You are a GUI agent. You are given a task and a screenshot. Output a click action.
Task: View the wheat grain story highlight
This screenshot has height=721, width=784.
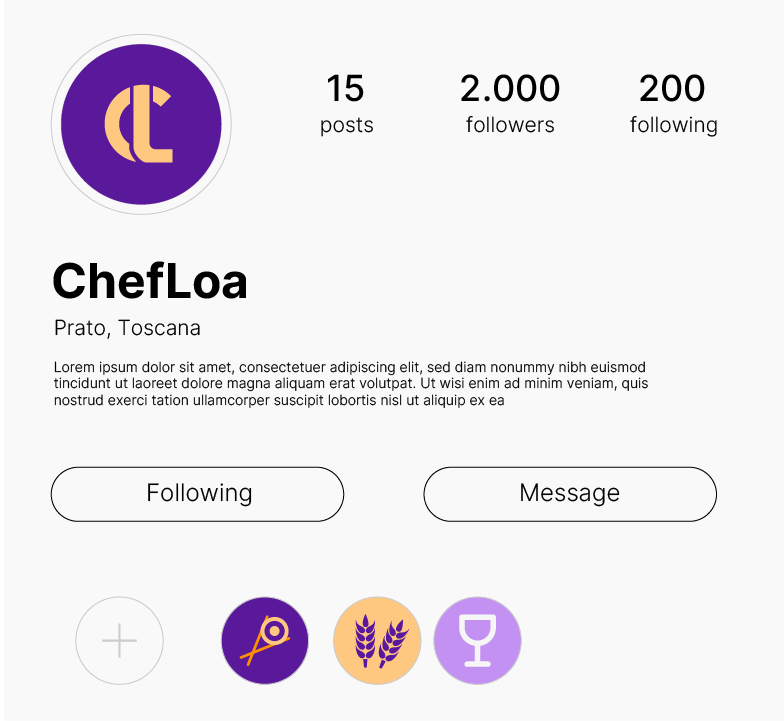click(x=377, y=641)
